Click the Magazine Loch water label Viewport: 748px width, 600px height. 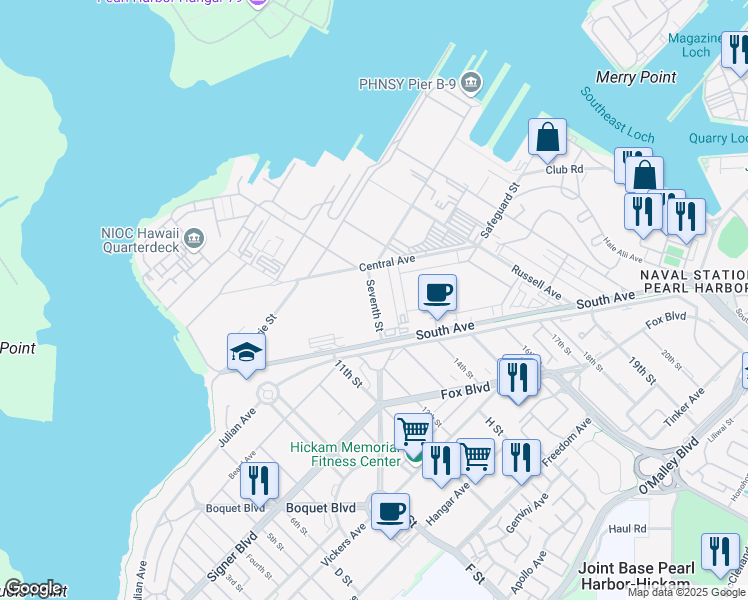click(696, 45)
